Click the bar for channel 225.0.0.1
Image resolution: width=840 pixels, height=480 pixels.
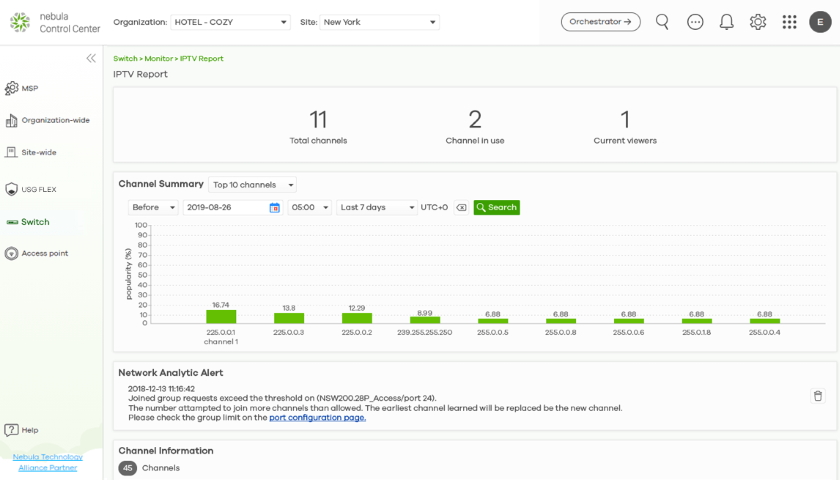click(221, 316)
